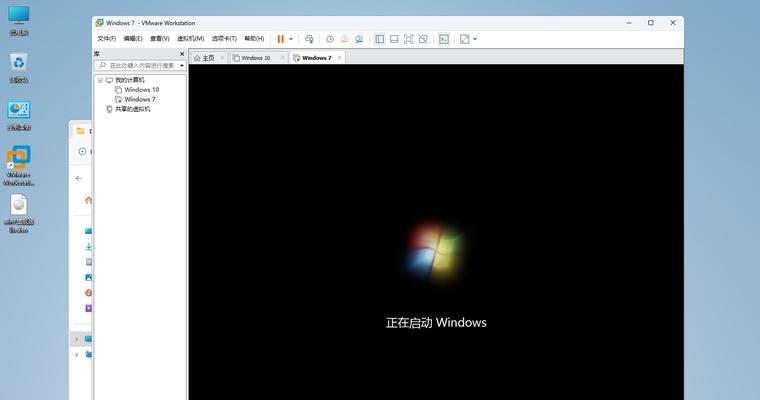Focus the library search input field
Image resolution: width=760 pixels, height=400 pixels.
[x=137, y=65]
